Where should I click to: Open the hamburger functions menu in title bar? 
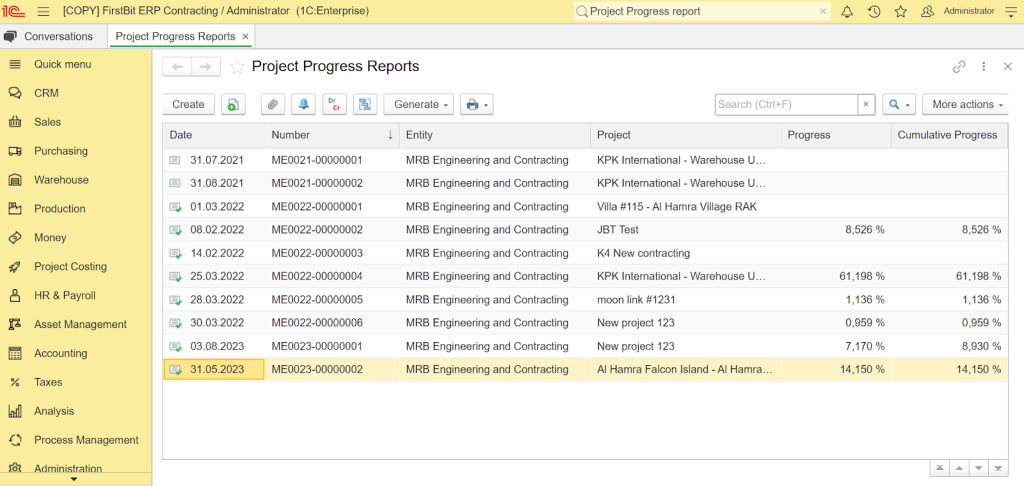[x=44, y=11]
